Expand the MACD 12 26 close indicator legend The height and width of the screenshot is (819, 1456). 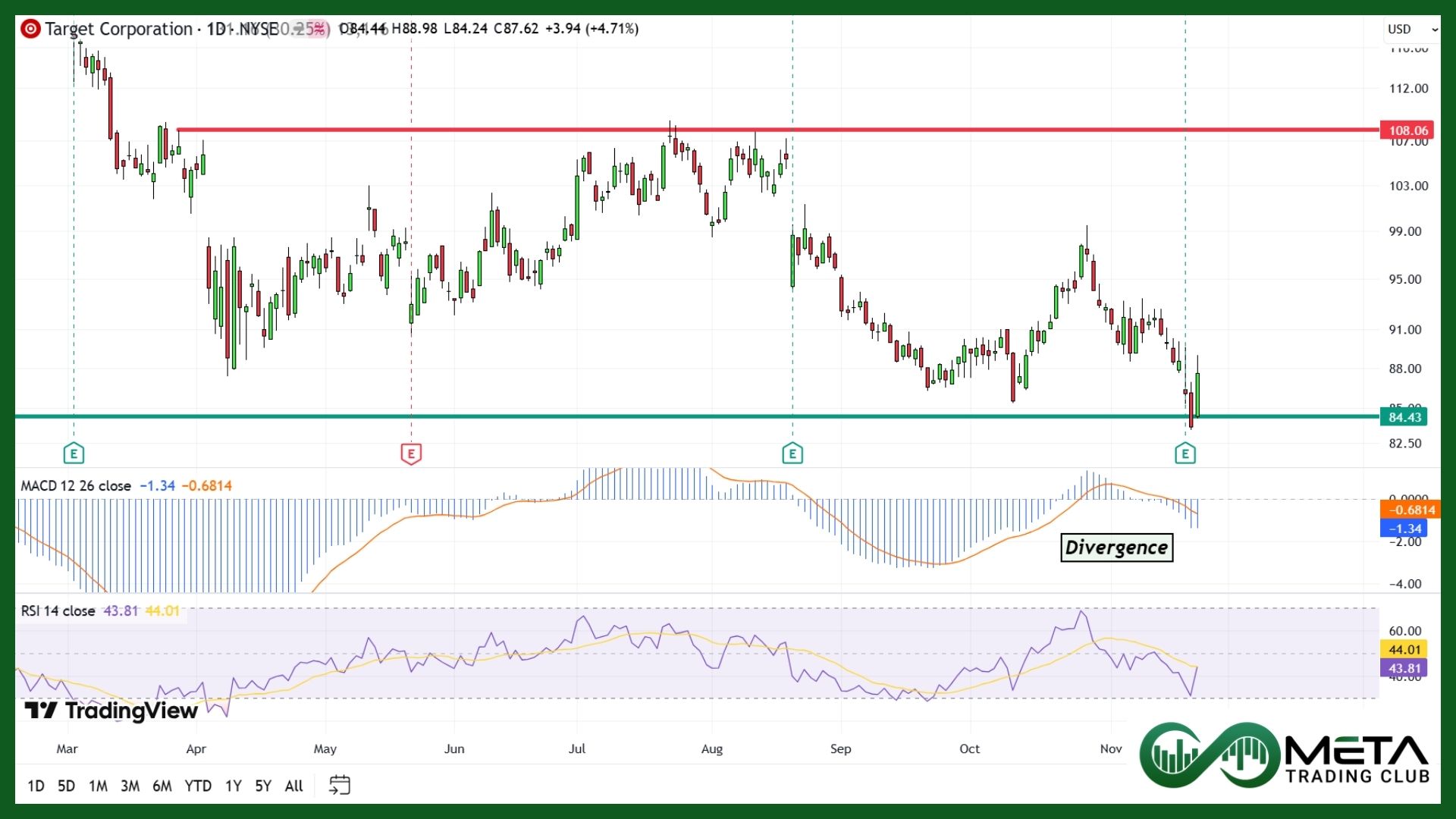[x=76, y=486]
